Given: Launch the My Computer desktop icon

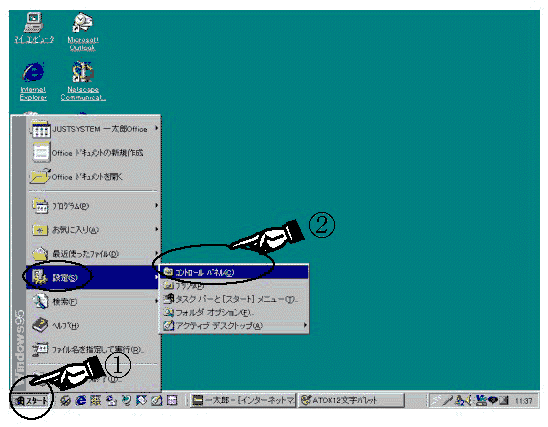Looking at the screenshot, I should pyautogui.click(x=34, y=28).
